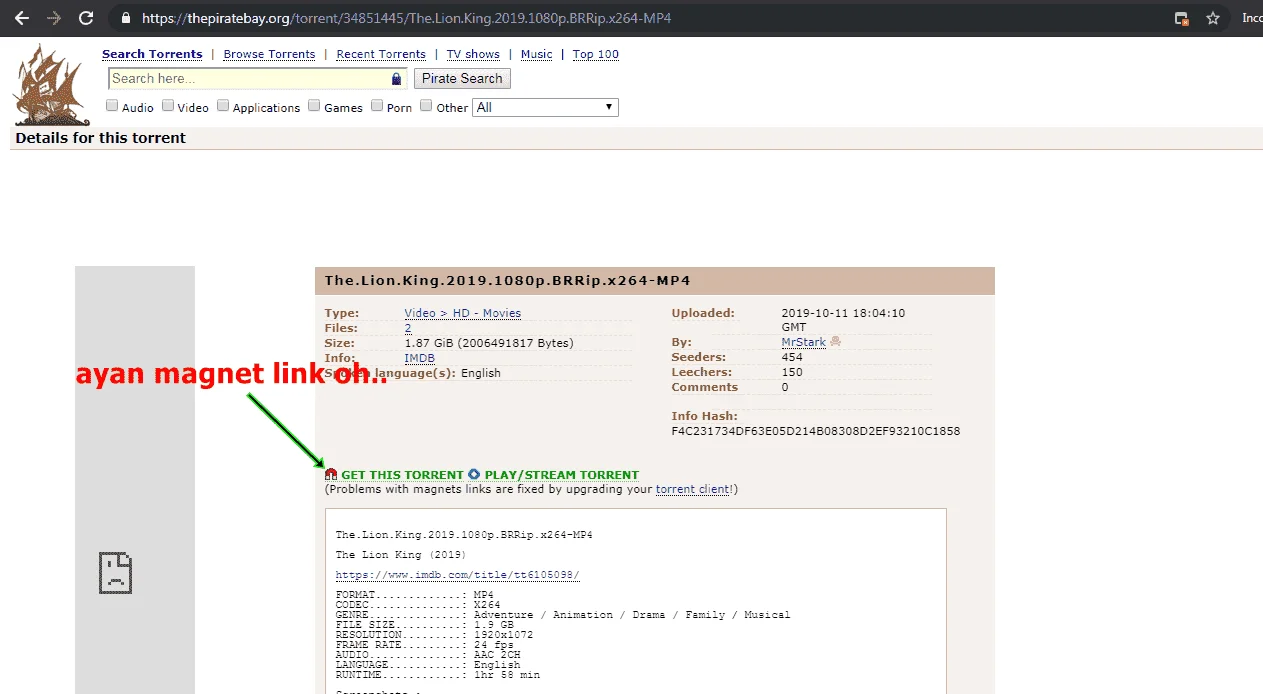Screen dimensions: 1263x694
Task: Go to Top 100 section
Action: 596,54
